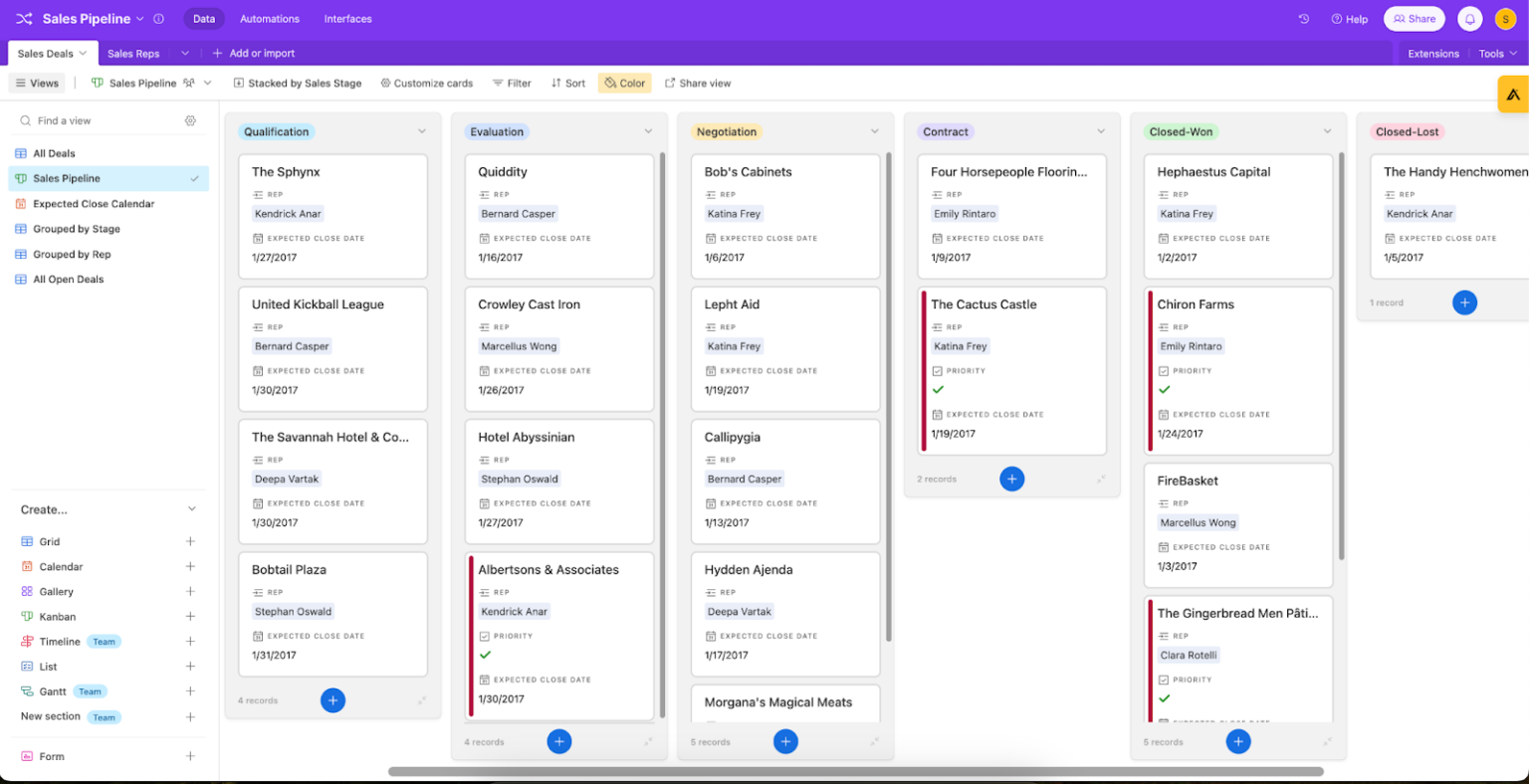This screenshot has height=784, width=1529.
Task: Expand the Create section in sidebar
Action: pos(190,508)
